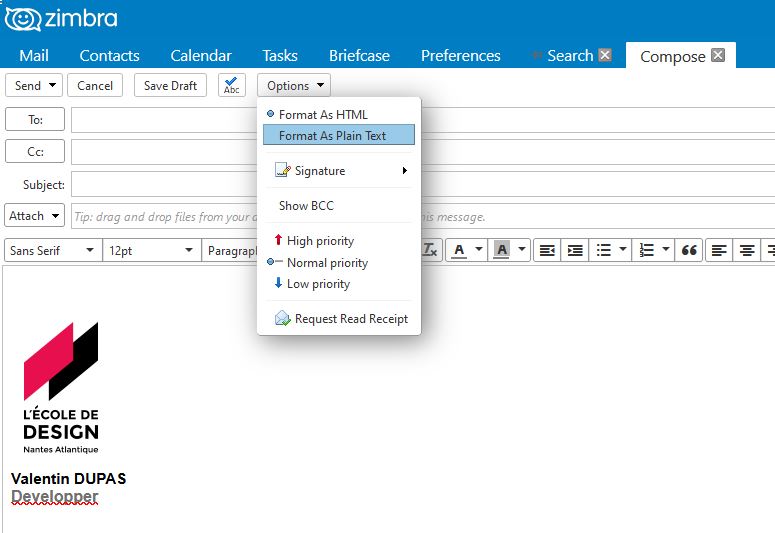Open the Sans Serif font dropdown
The width and height of the screenshot is (775, 533).
click(52, 250)
